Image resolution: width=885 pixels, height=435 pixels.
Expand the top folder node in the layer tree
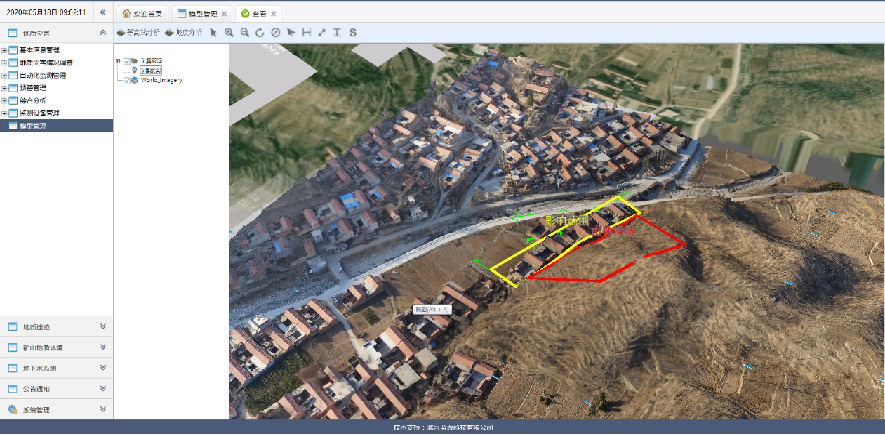pos(118,60)
